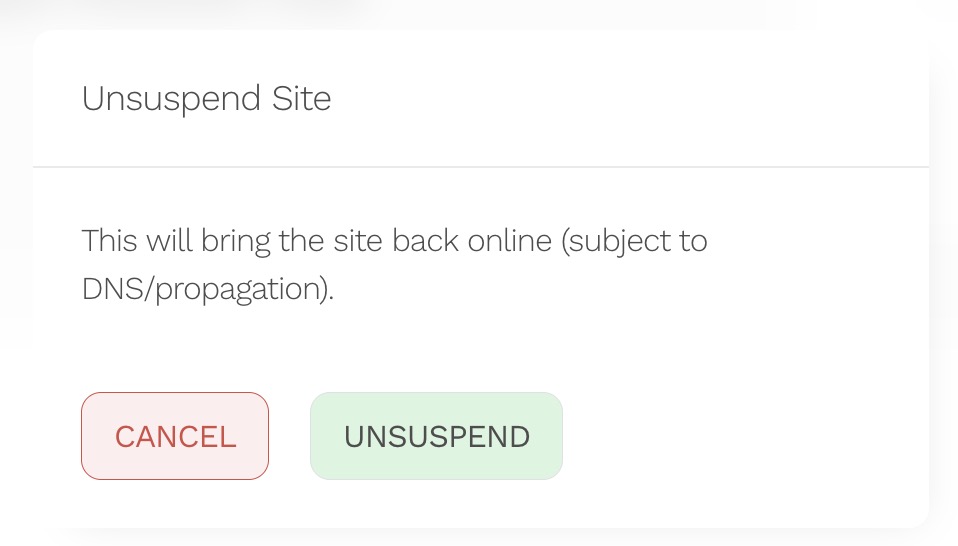Choose CANCEL to keep the site suspended

pos(175,436)
